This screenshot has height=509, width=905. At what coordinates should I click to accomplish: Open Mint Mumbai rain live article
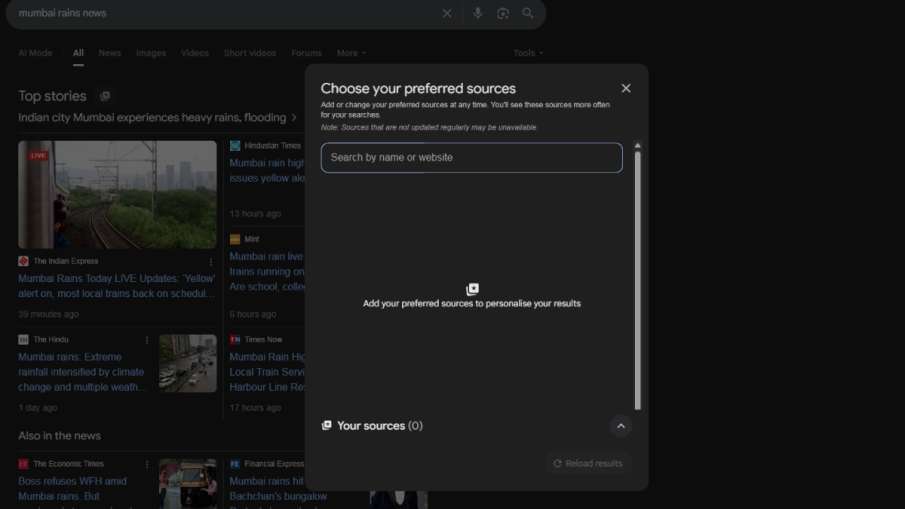click(x=267, y=272)
